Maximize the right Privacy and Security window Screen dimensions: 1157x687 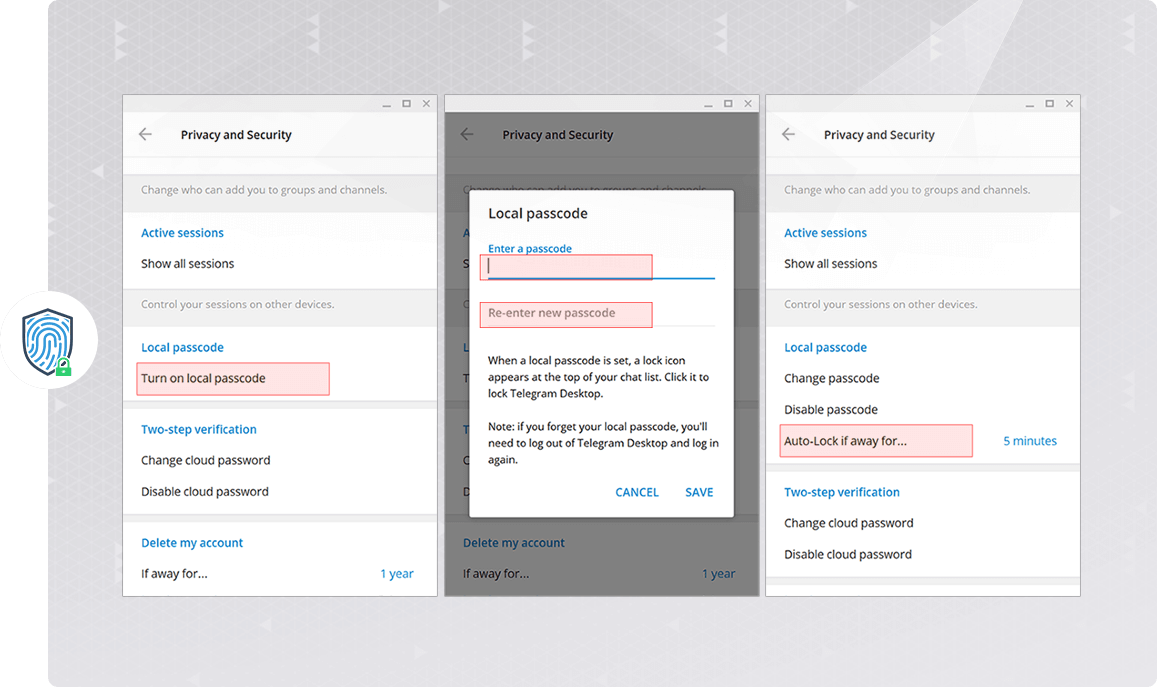tap(1049, 104)
